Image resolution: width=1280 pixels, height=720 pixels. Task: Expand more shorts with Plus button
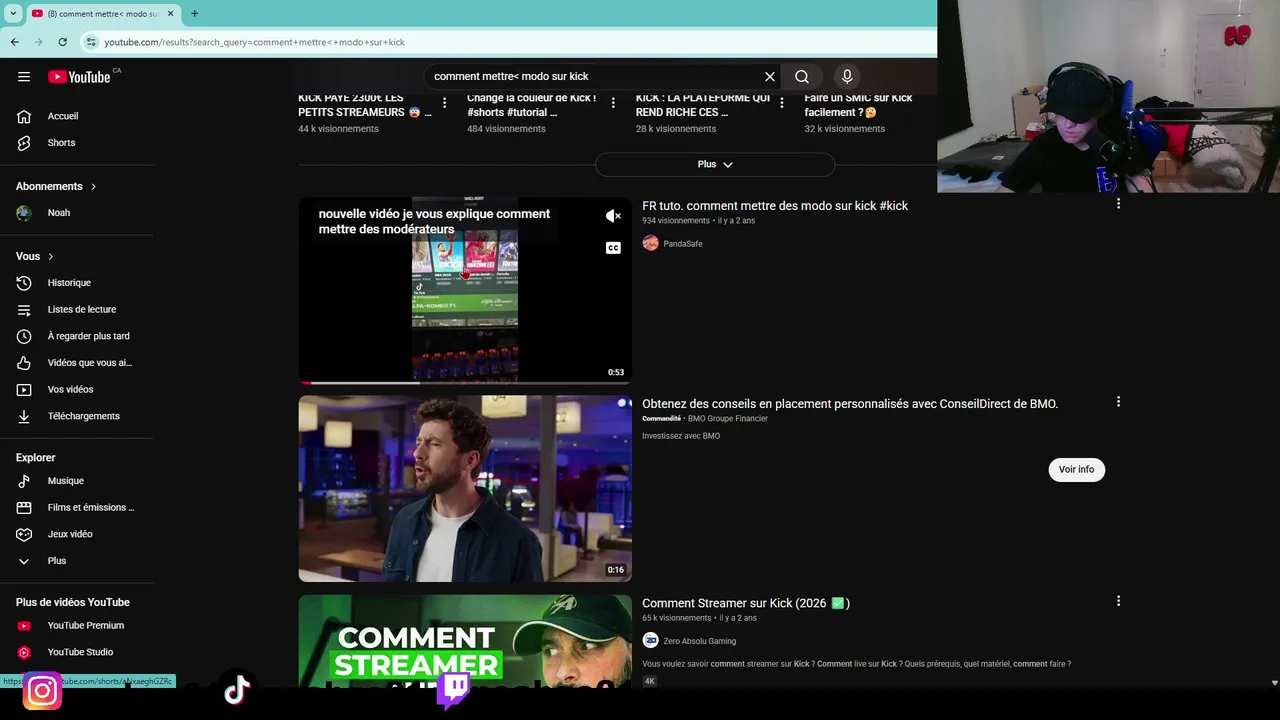715,164
